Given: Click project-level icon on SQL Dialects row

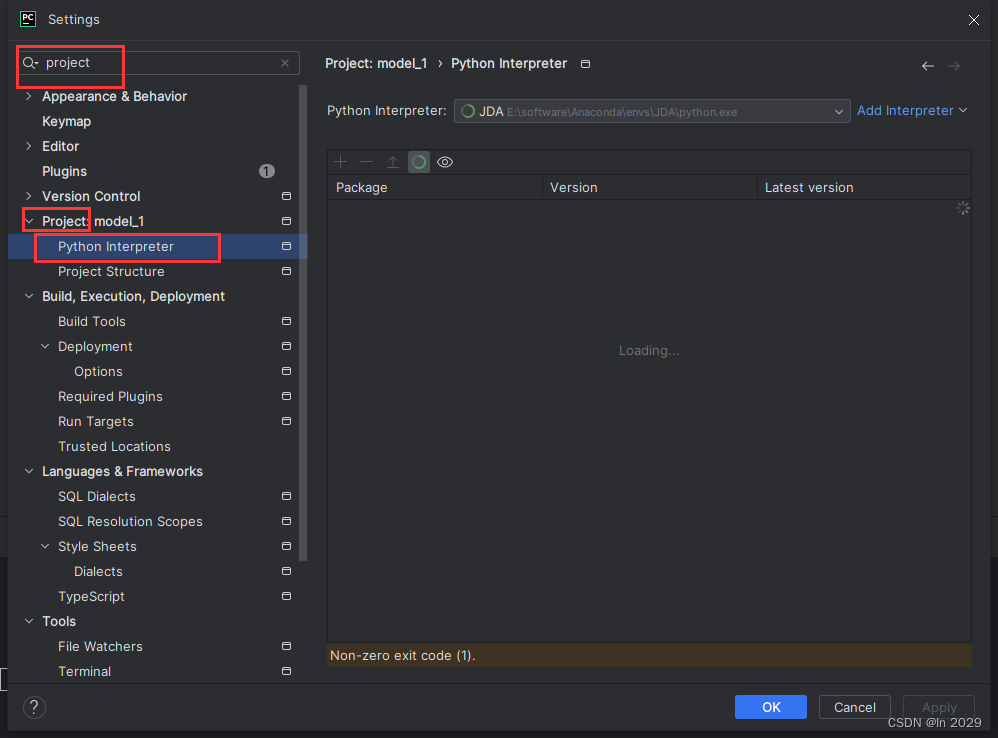Looking at the screenshot, I should pos(286,496).
